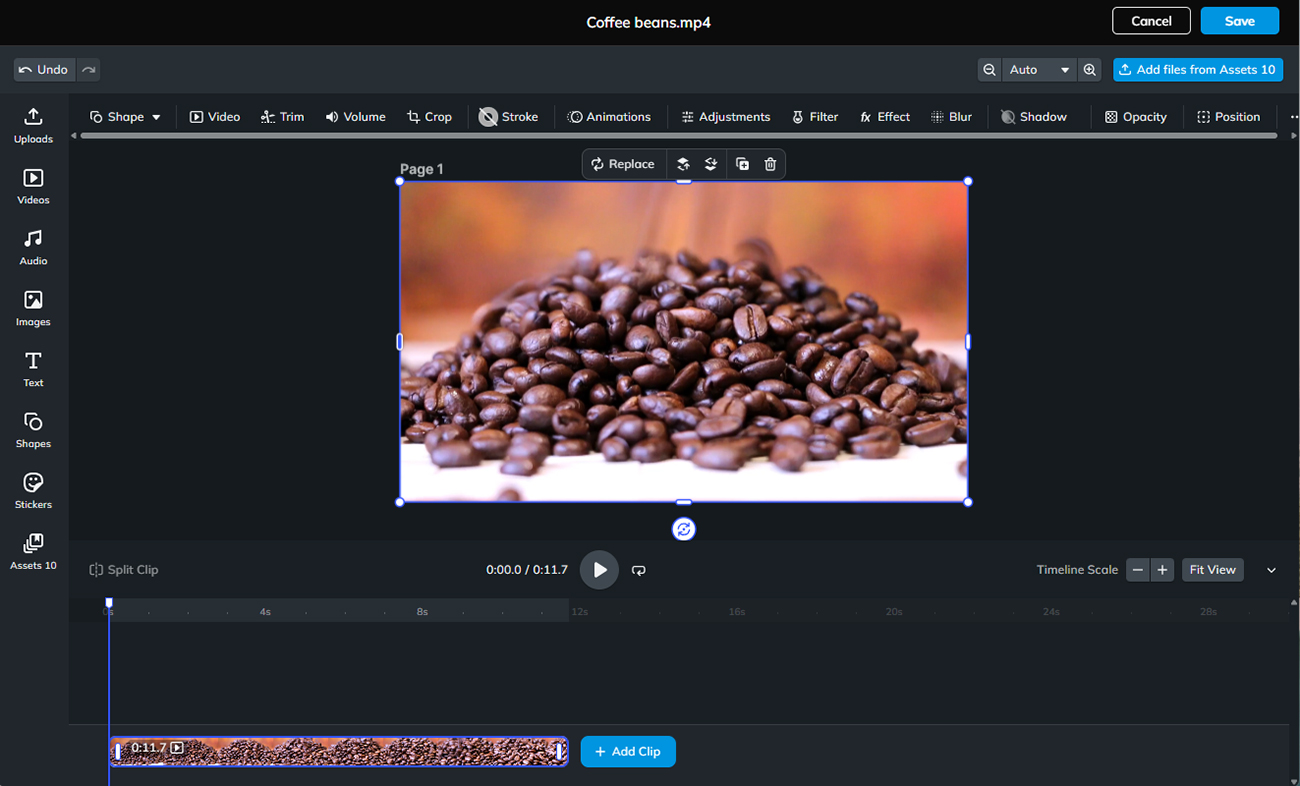Open the Adjustments toolbar option

(x=725, y=117)
